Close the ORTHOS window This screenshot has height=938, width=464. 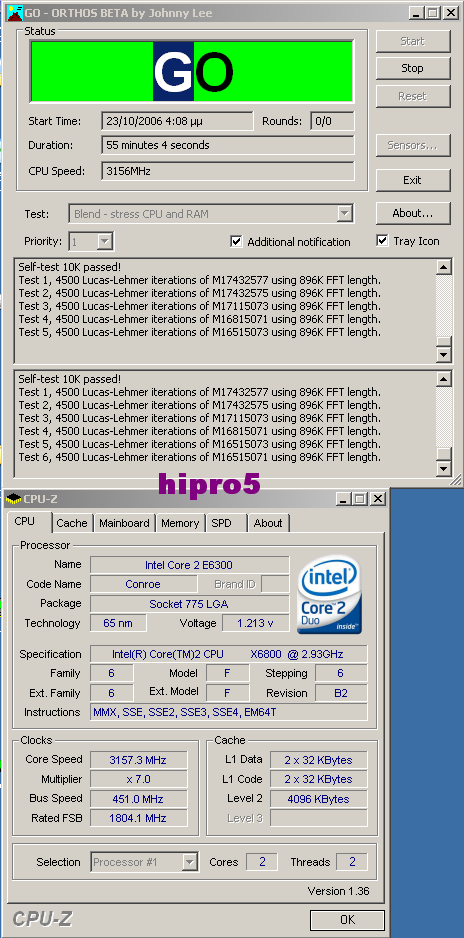[x=450, y=13]
